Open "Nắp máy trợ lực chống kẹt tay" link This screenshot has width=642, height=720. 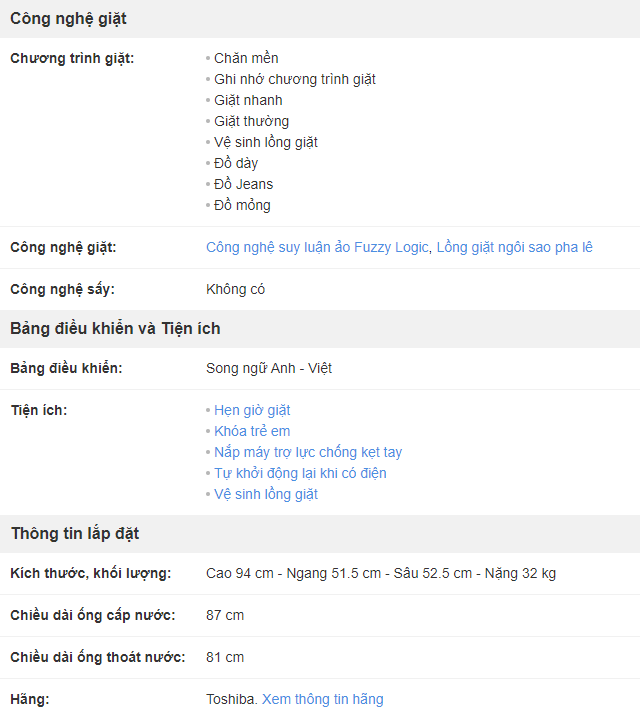click(x=308, y=452)
